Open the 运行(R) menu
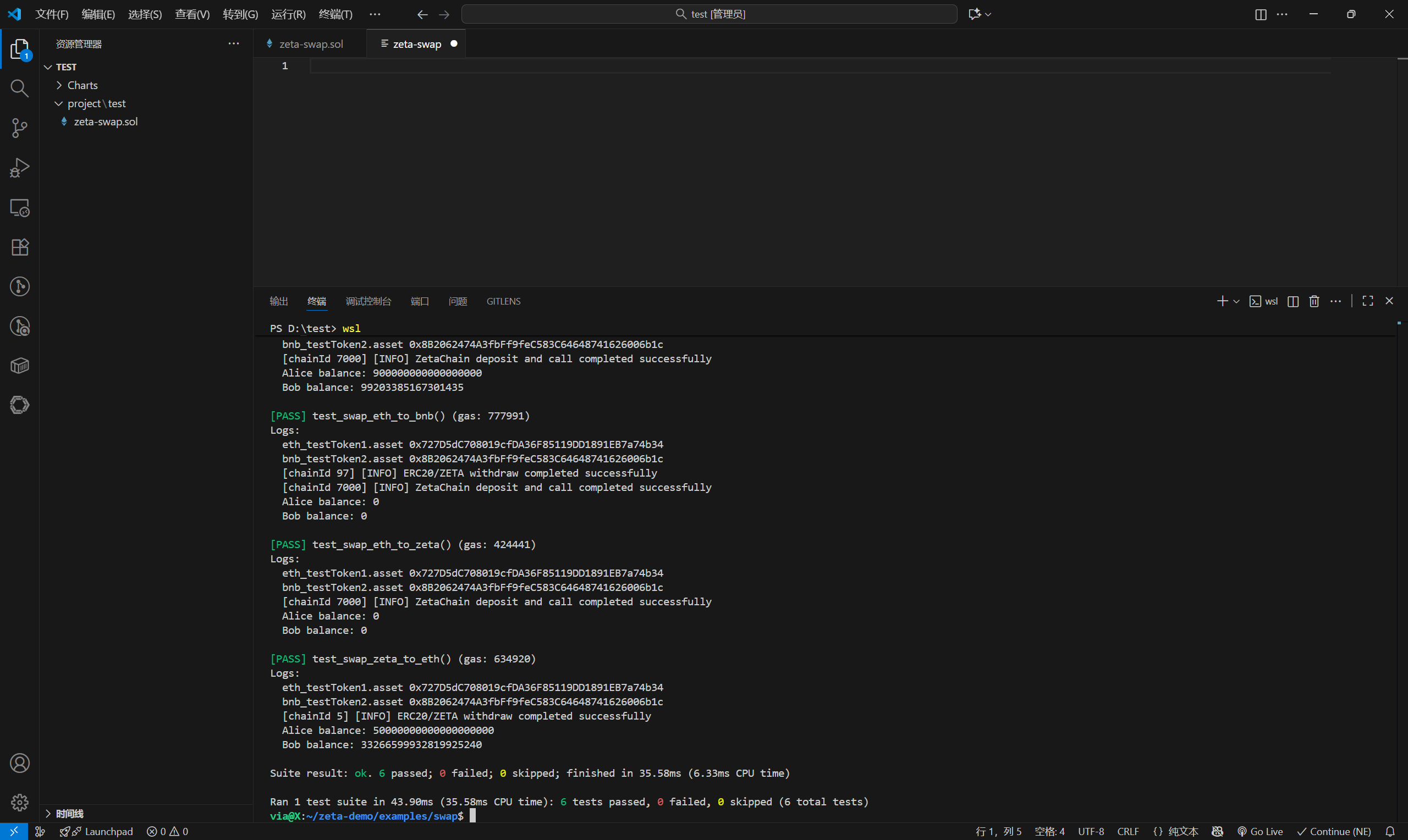The image size is (1408, 840). [288, 14]
